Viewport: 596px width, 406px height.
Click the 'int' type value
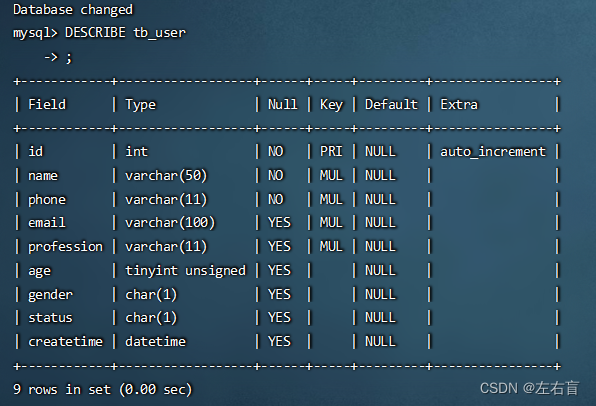pyautogui.click(x=136, y=151)
